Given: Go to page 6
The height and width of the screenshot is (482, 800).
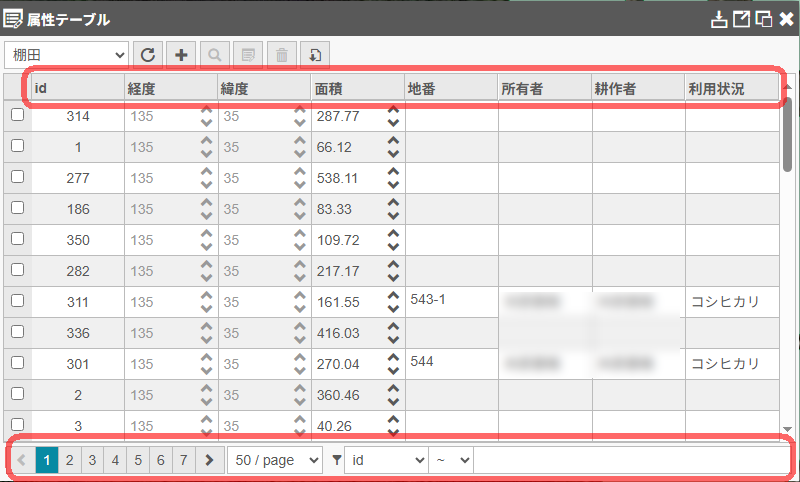Looking at the screenshot, I should pyautogui.click(x=161, y=460).
